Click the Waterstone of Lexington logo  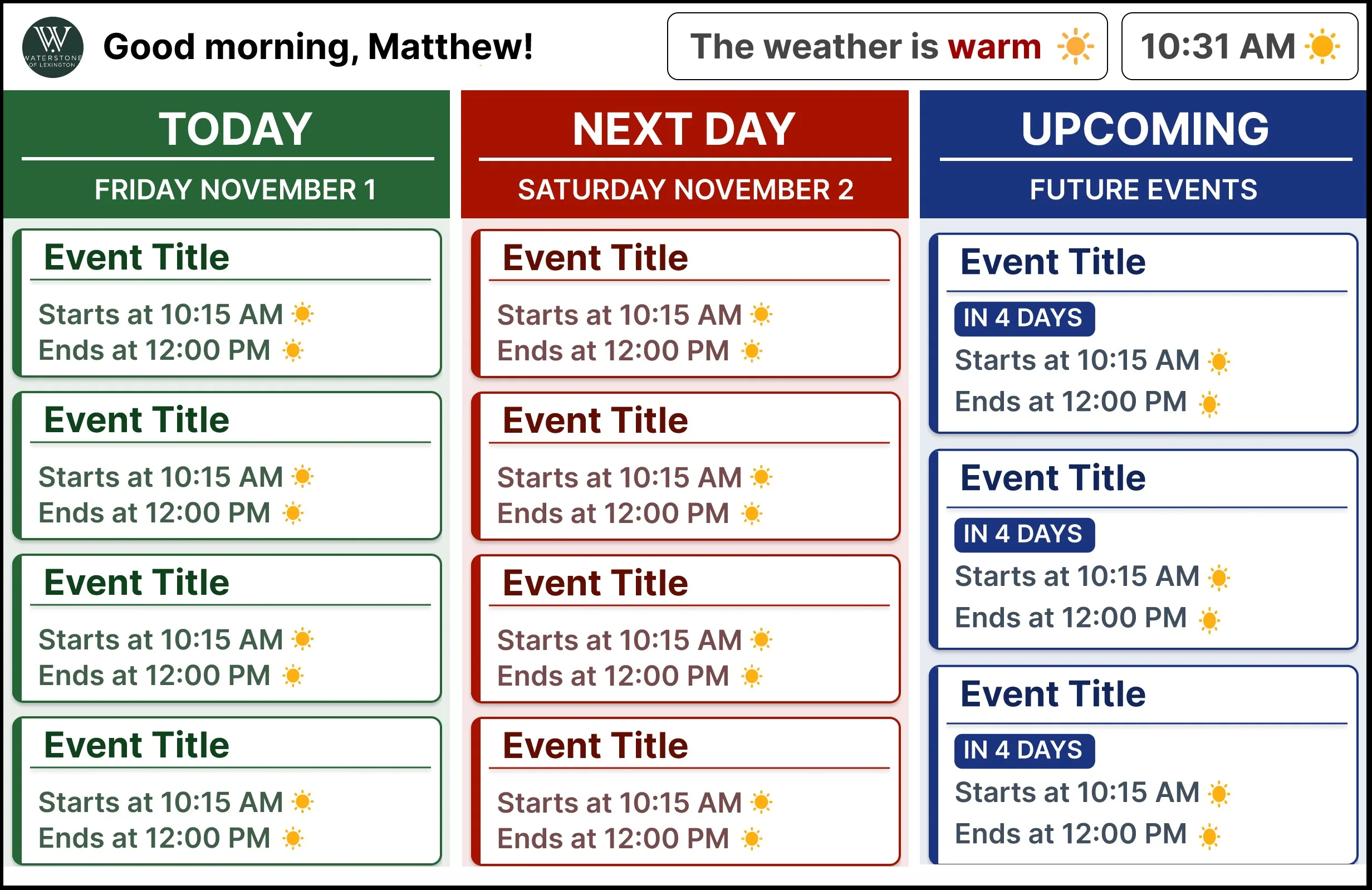(x=52, y=47)
